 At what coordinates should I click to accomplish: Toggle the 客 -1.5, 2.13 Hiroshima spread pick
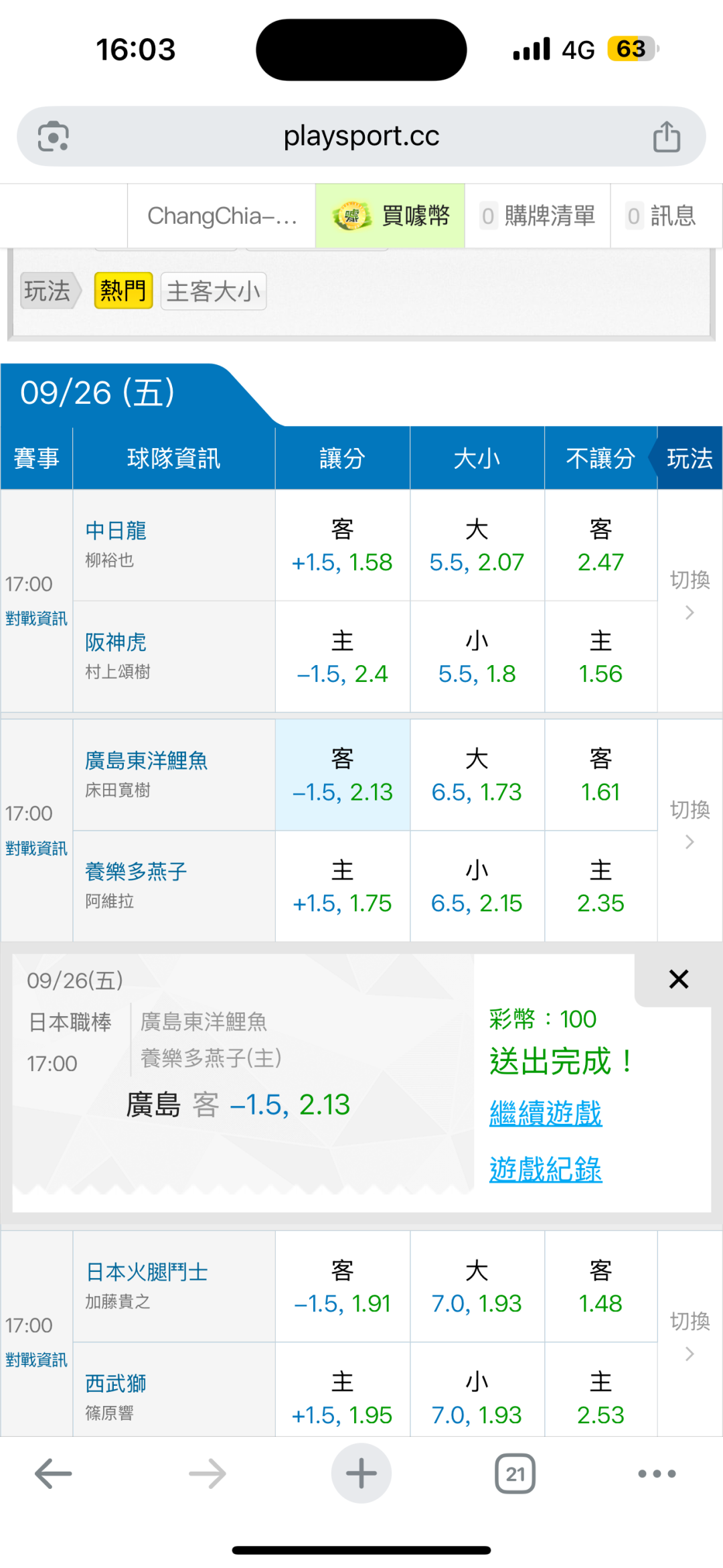[x=342, y=775]
